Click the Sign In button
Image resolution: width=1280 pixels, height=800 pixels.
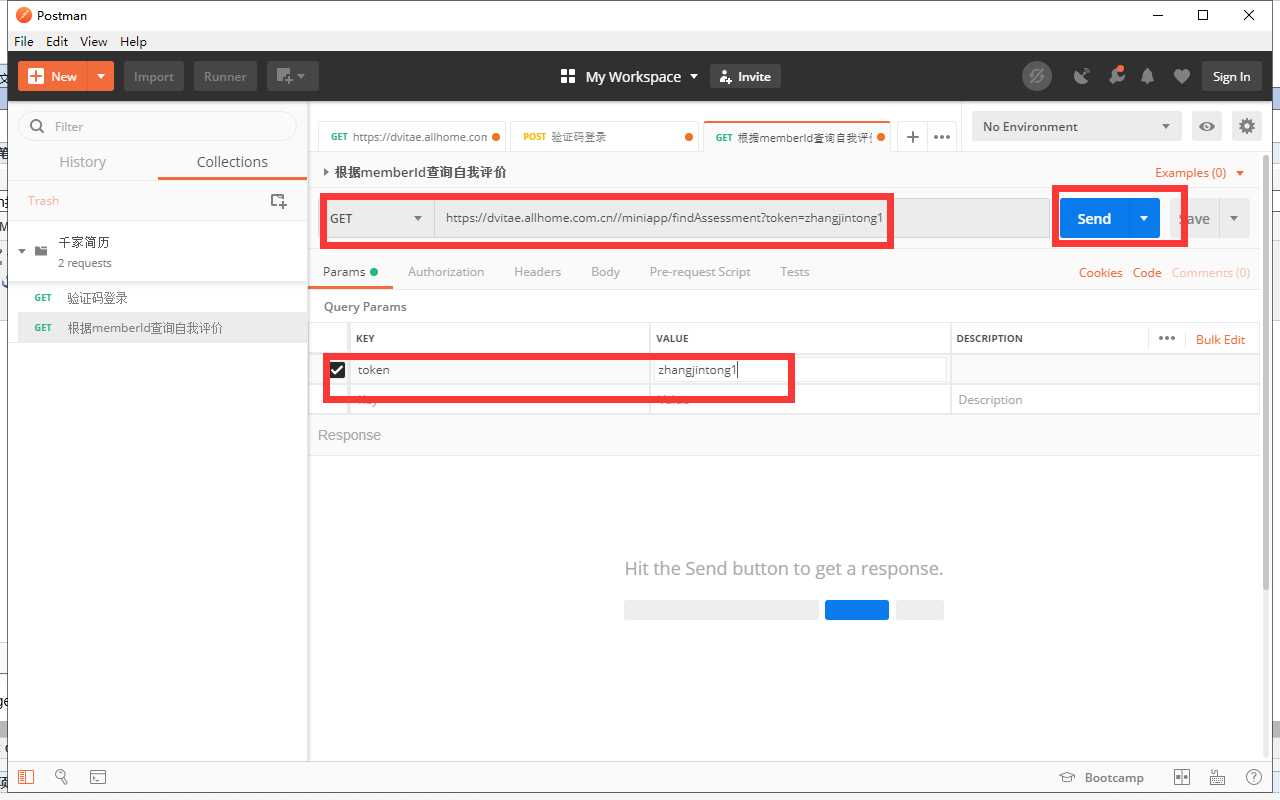[x=1231, y=76]
